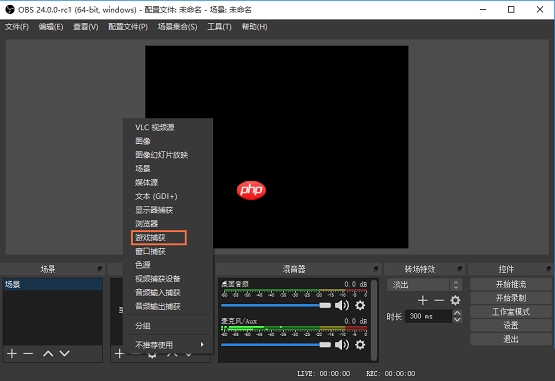The width and height of the screenshot is (555, 381).
Task: Click the OBS logo in the title bar
Action: pos(10,10)
